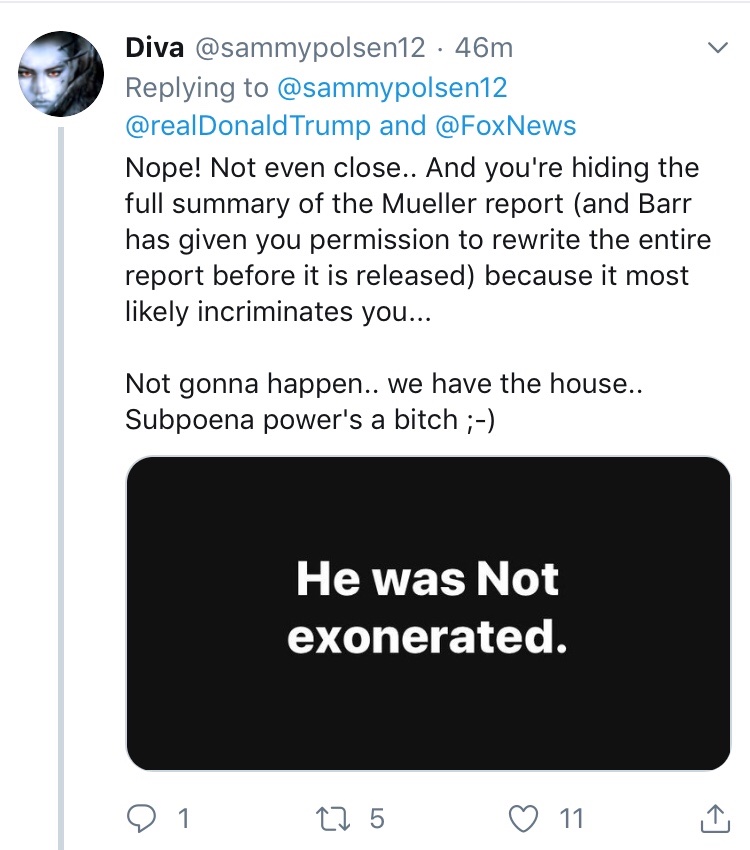Click the tweet text starting "Nope! Not even close"

click(x=412, y=239)
